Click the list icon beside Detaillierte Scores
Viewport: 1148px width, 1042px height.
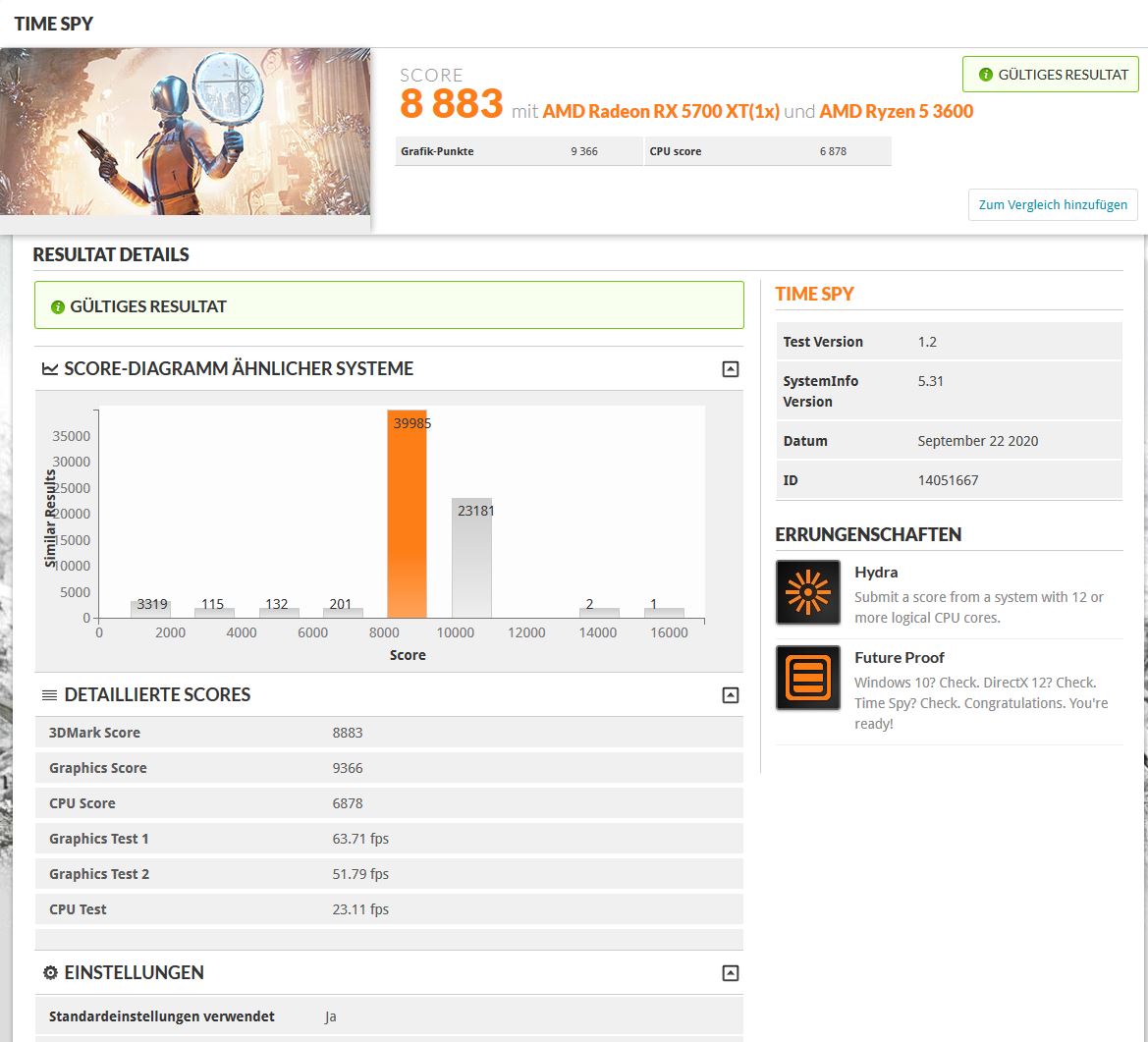[x=50, y=695]
